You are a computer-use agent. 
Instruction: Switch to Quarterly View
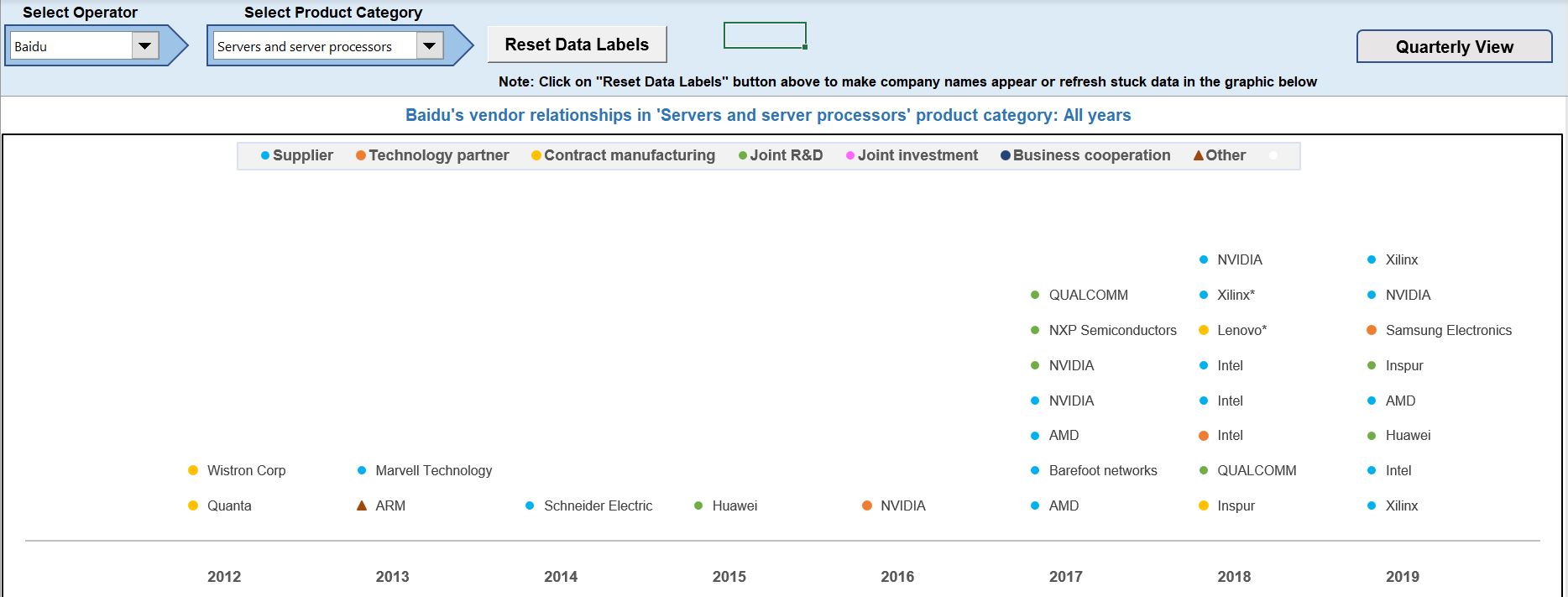[x=1454, y=47]
